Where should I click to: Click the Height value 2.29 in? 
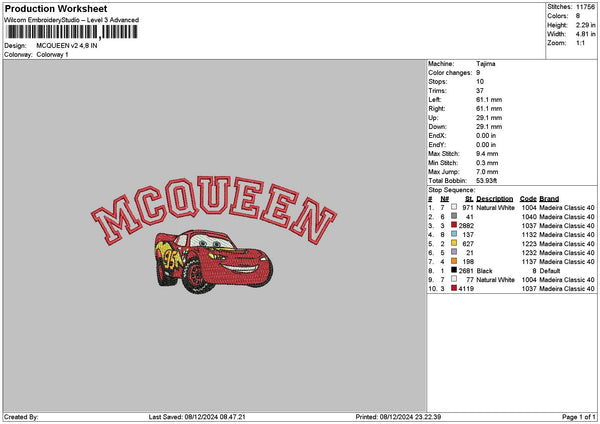[585, 25]
